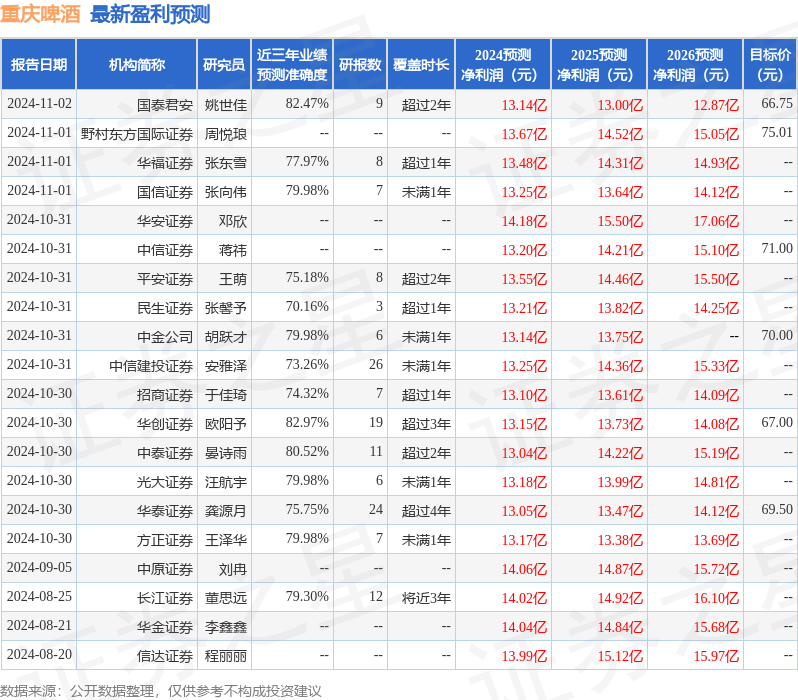Click analyst name 欧阳予
This screenshot has height=700, width=798.
225,424
